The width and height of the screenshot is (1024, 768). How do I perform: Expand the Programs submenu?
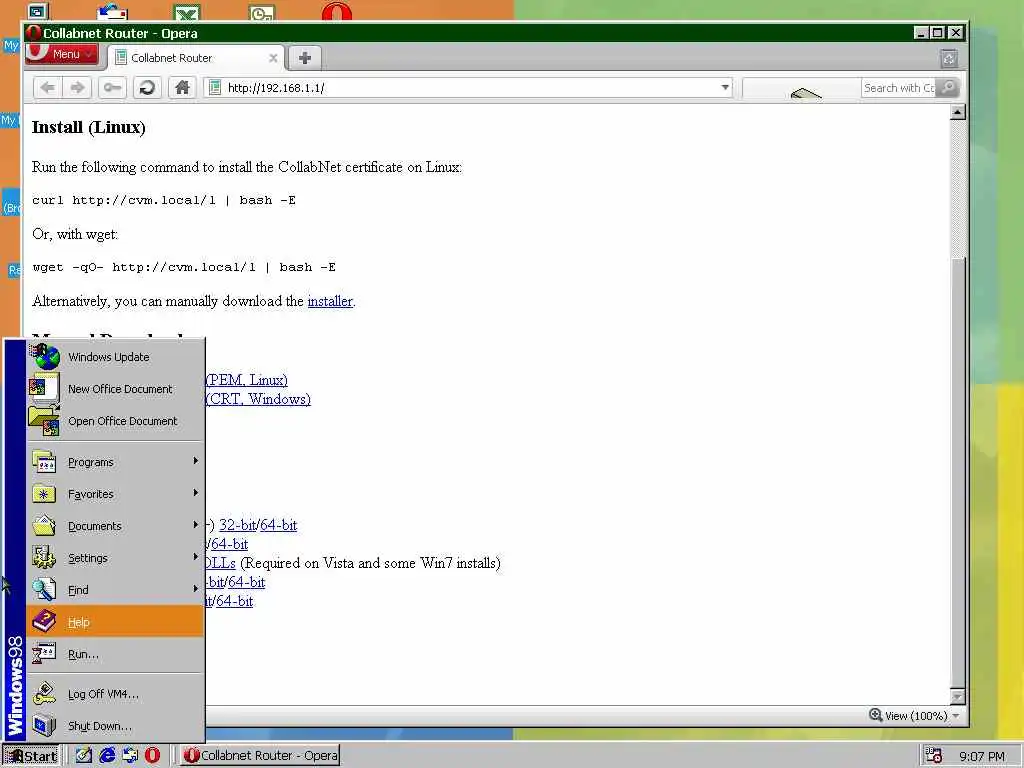tap(115, 462)
